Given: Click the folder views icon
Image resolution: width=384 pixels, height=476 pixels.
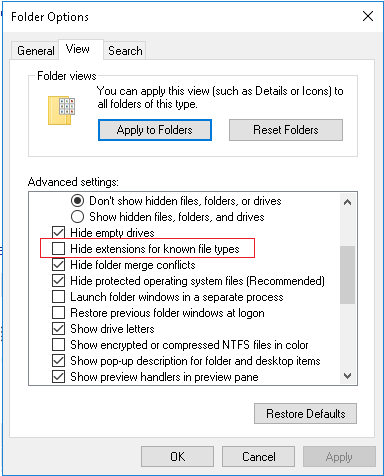Looking at the screenshot, I should point(62,111).
